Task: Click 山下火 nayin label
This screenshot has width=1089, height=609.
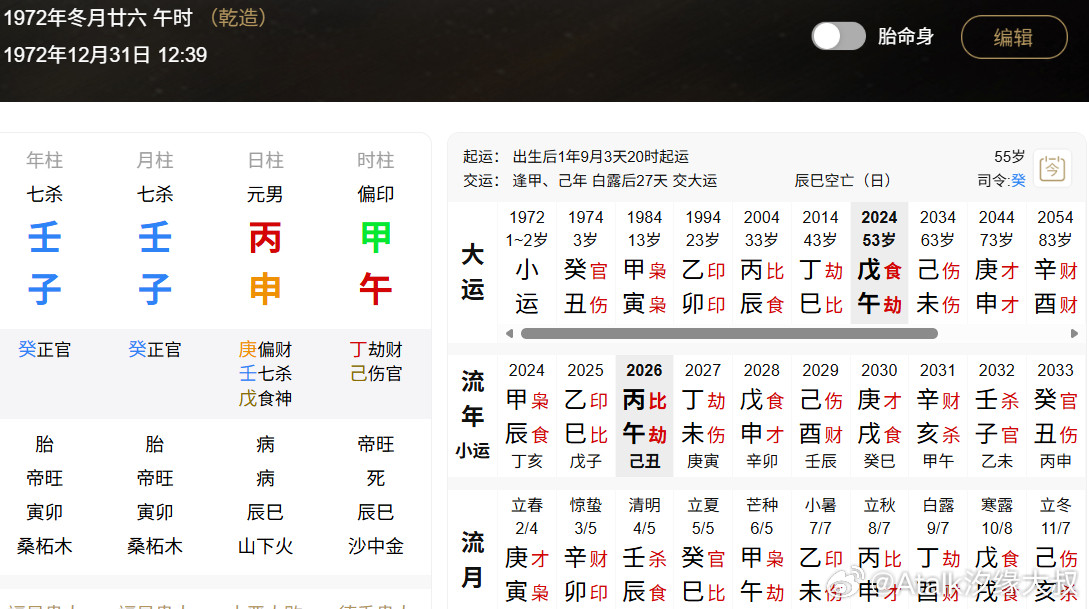Action: click(x=265, y=547)
